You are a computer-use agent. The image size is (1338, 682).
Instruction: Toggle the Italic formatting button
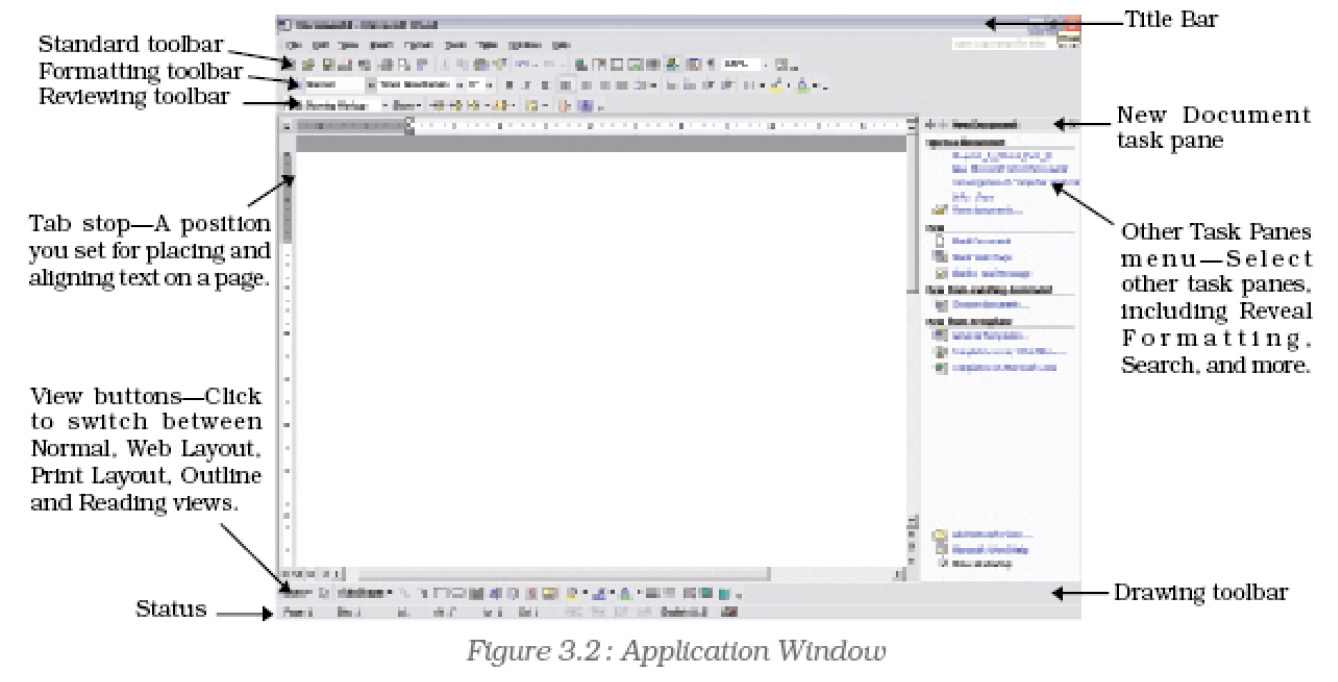click(525, 85)
